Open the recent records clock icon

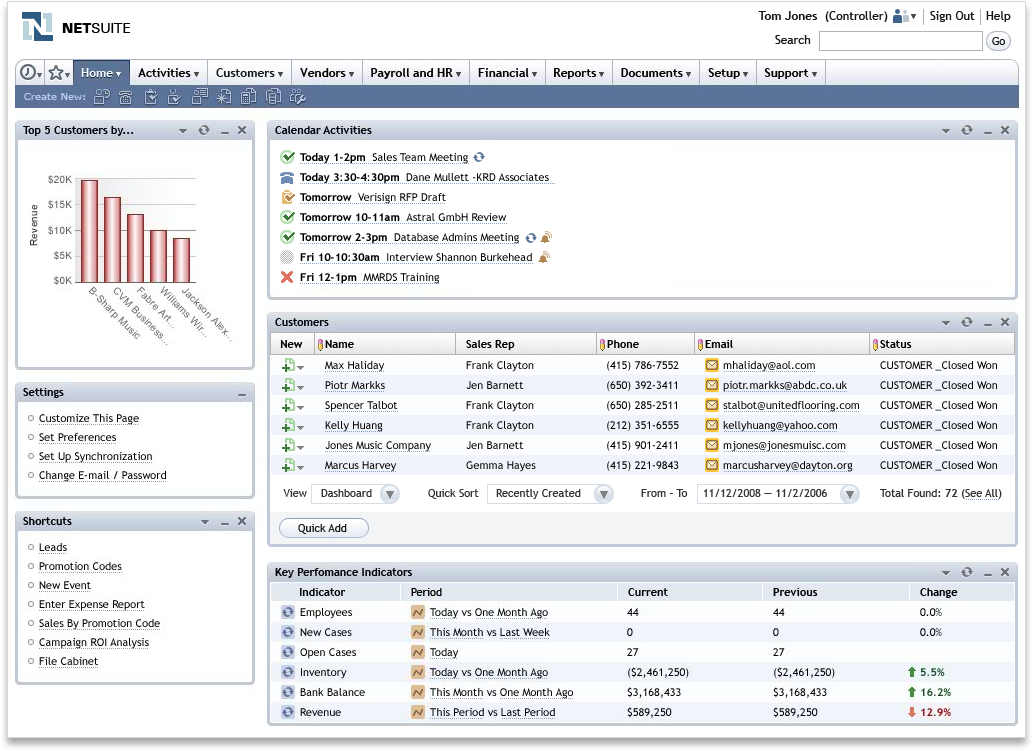coord(30,72)
